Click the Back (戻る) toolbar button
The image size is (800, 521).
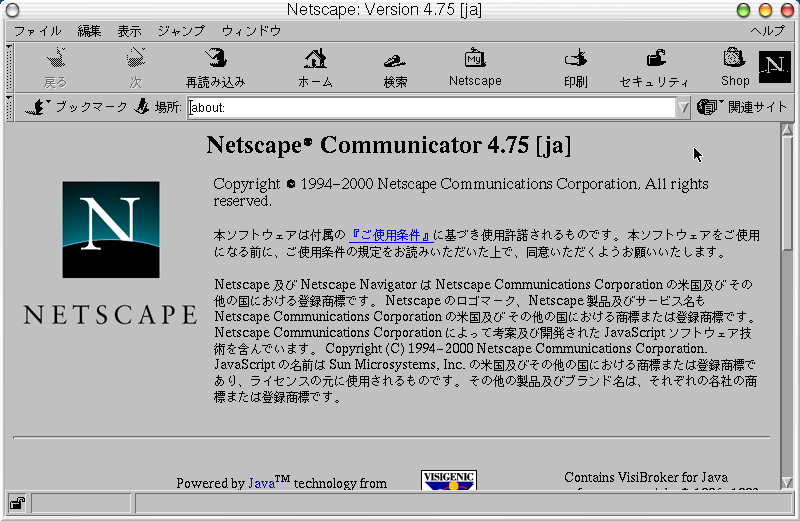(56, 68)
